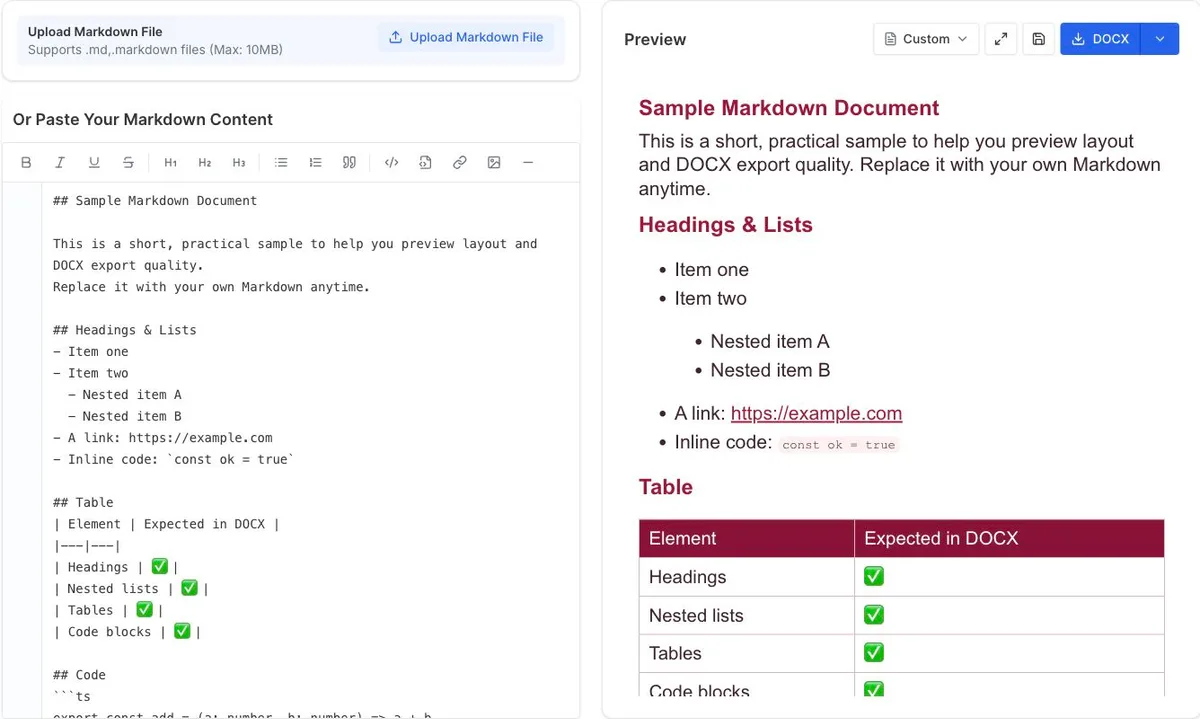1200x719 pixels.
Task: Insert a Heading 2
Action: [205, 162]
